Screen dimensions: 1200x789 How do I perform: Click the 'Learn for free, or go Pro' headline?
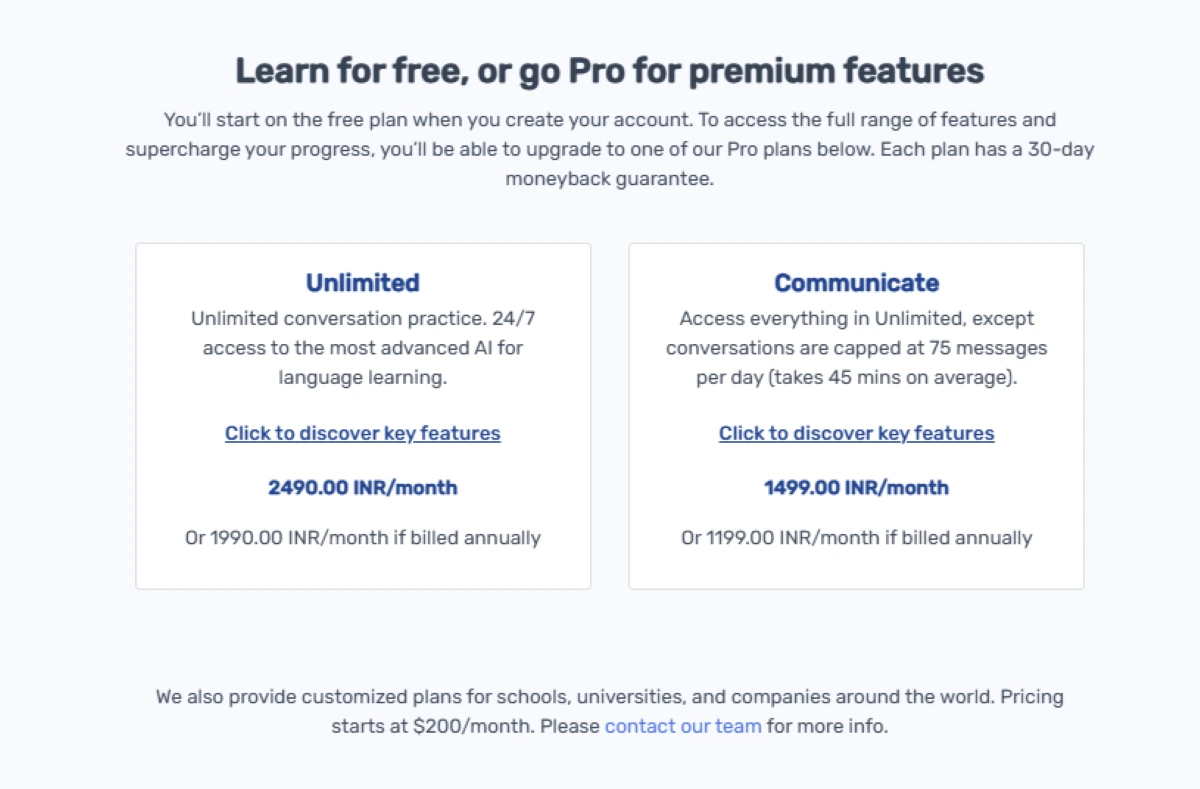(609, 71)
